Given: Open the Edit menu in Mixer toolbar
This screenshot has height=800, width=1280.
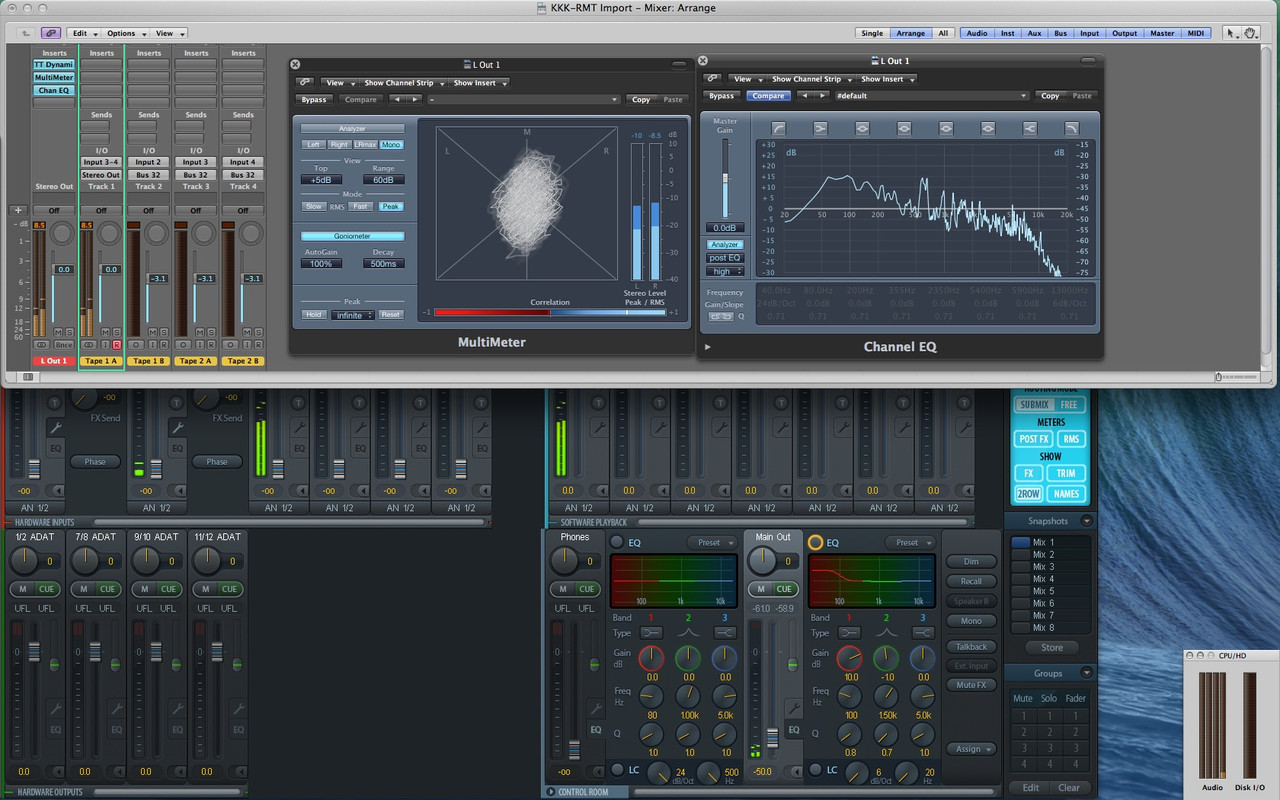Looking at the screenshot, I should pyautogui.click(x=82, y=33).
